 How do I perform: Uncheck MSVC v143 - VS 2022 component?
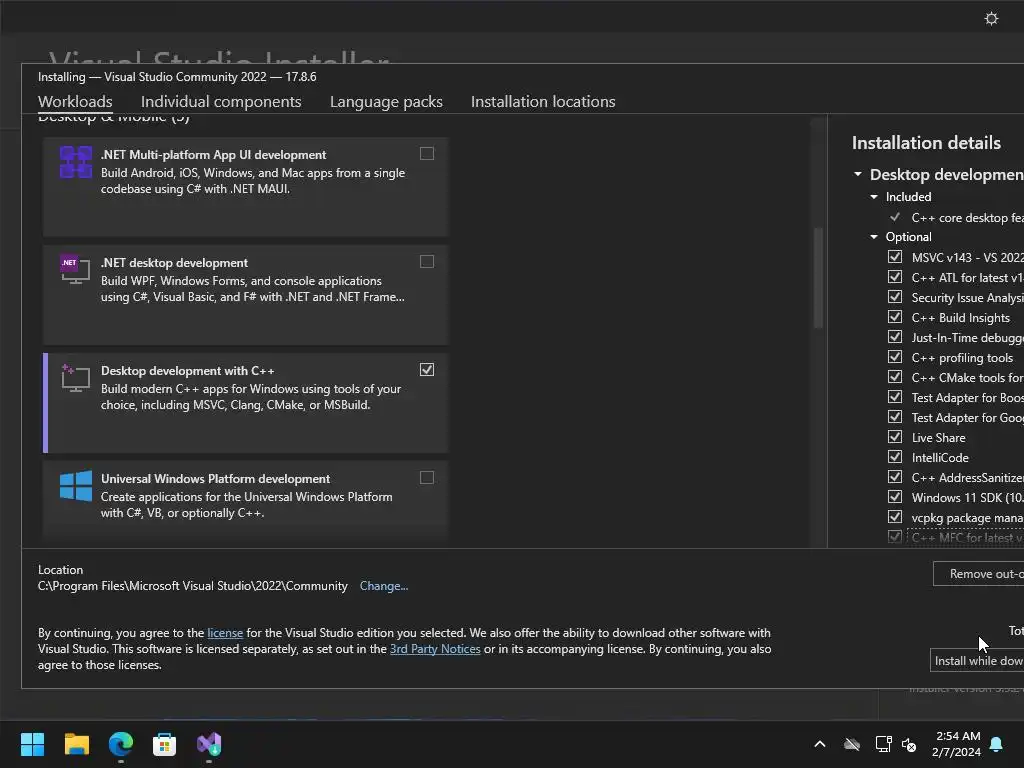(895, 257)
